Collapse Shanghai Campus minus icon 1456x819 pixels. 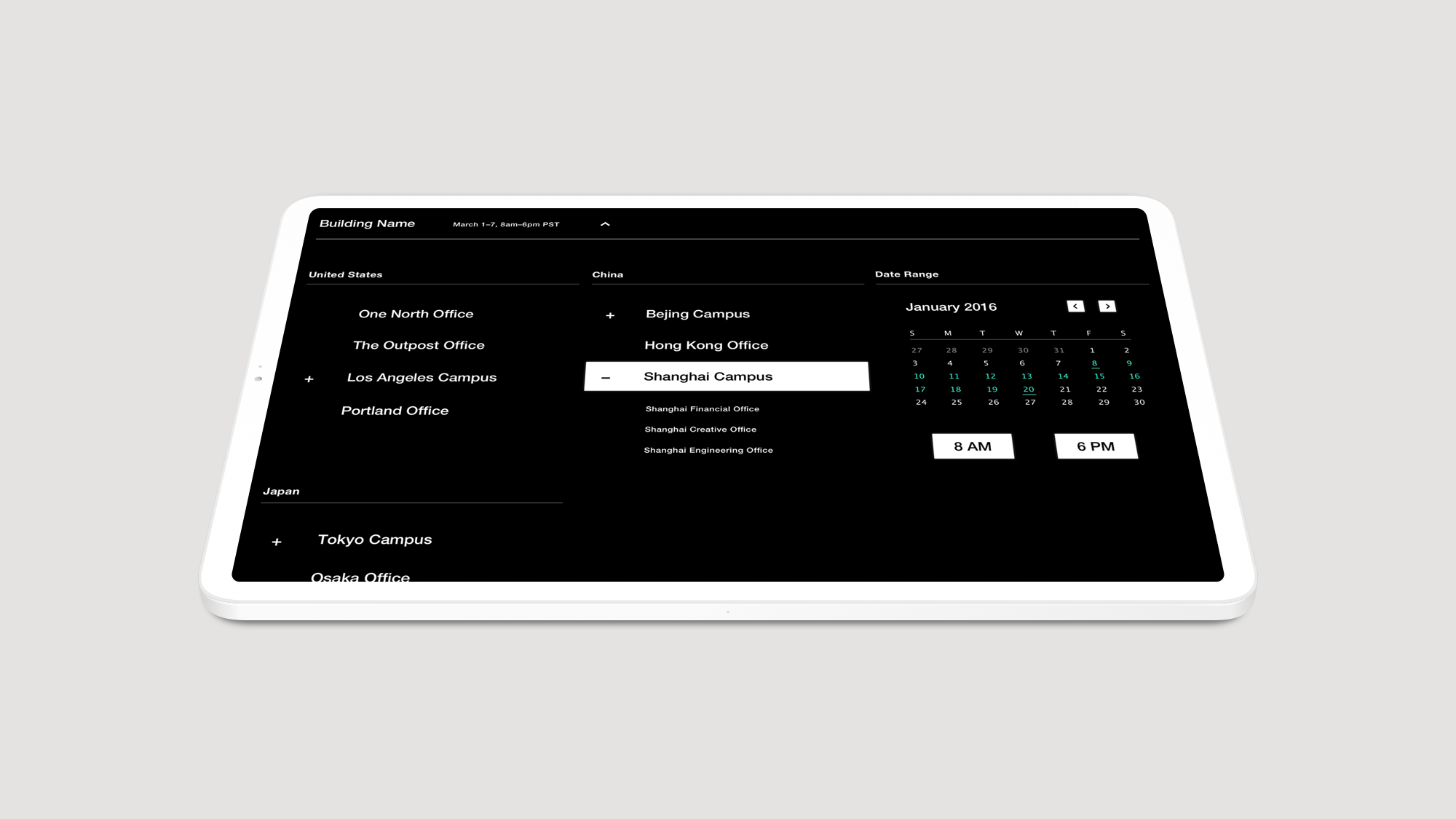pyautogui.click(x=606, y=377)
